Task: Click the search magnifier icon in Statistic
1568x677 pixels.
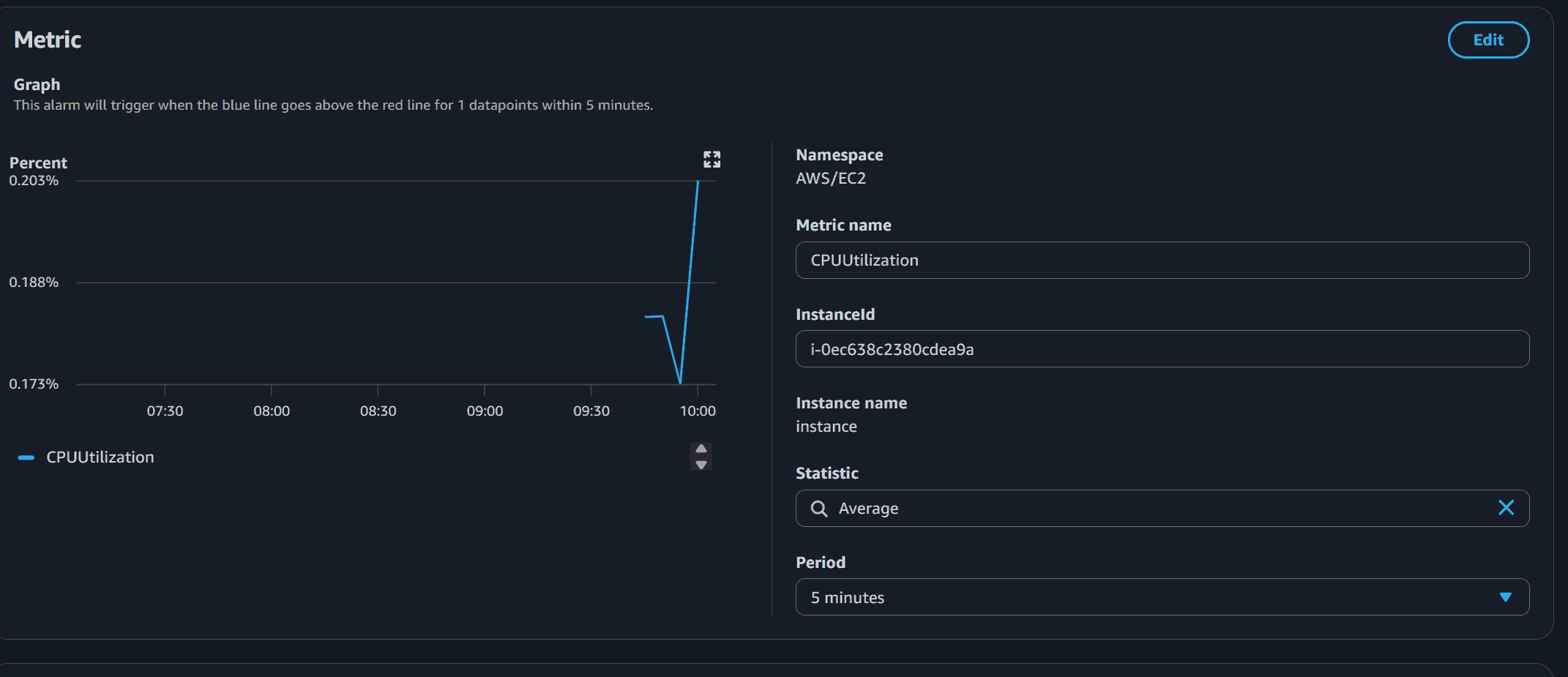Action: 819,509
